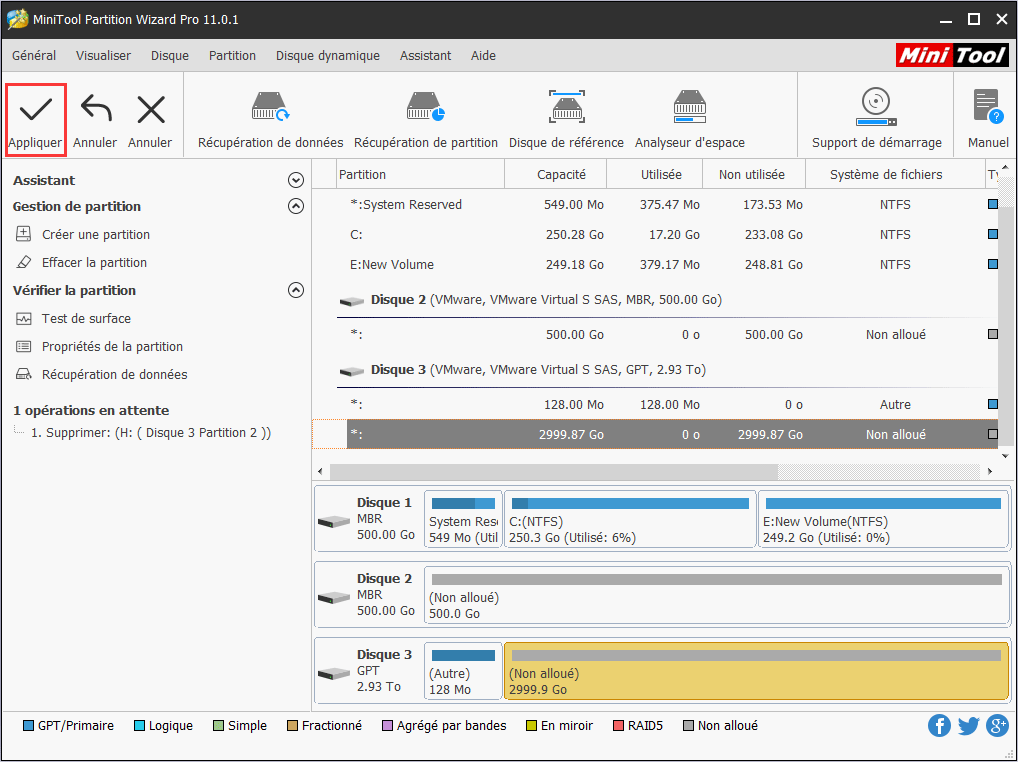Open Support de démarrage media builder
The image size is (1018, 762).
pos(876,107)
